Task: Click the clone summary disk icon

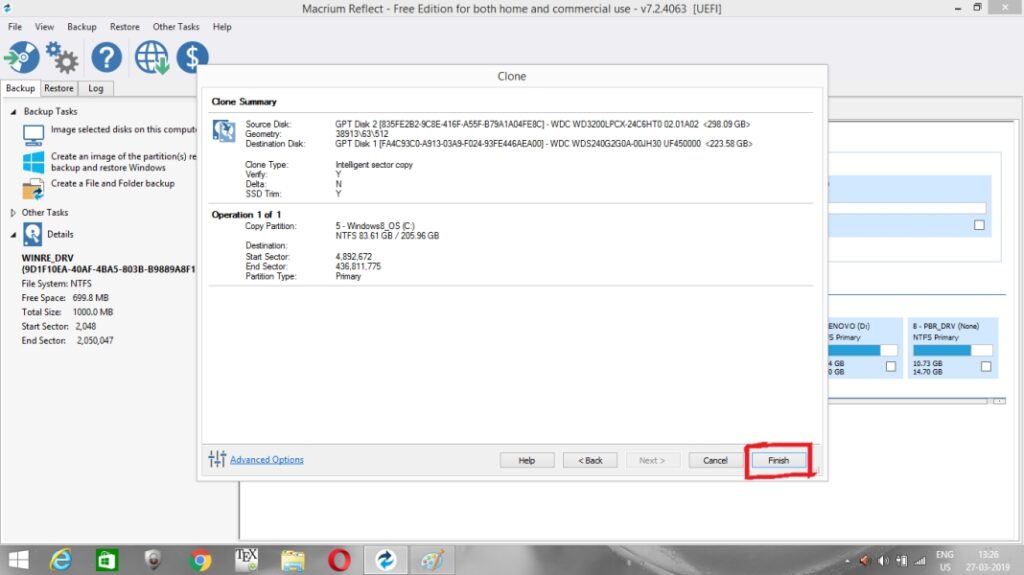Action: point(224,131)
